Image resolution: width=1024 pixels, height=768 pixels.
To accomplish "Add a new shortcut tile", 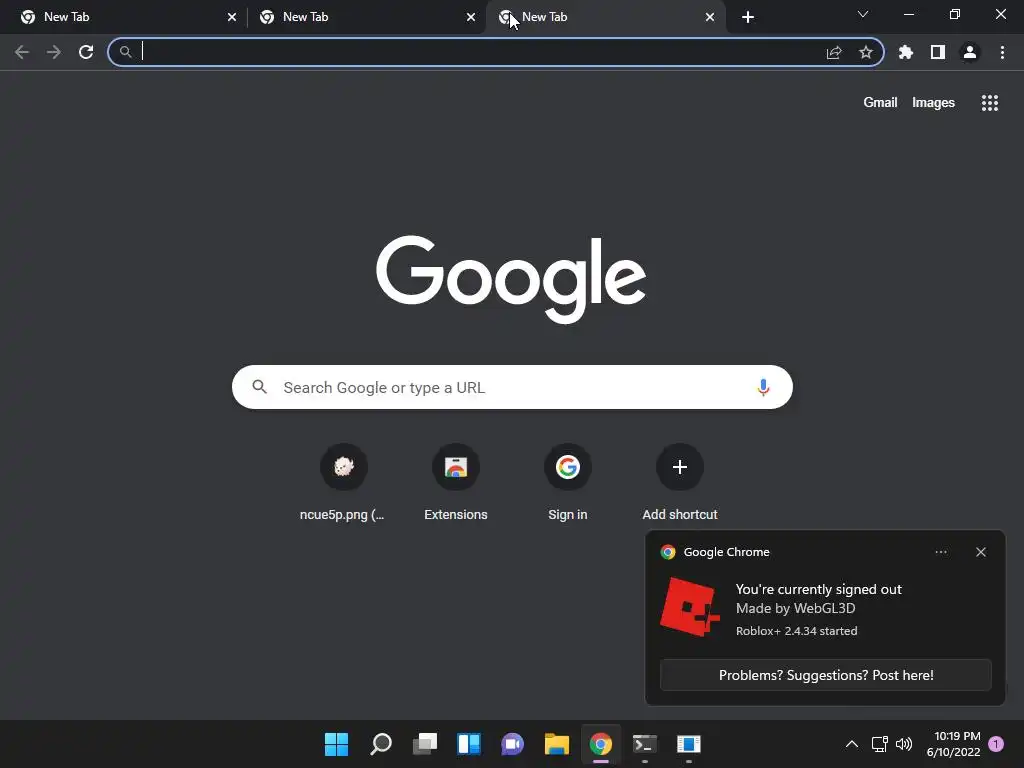I will [x=680, y=483].
